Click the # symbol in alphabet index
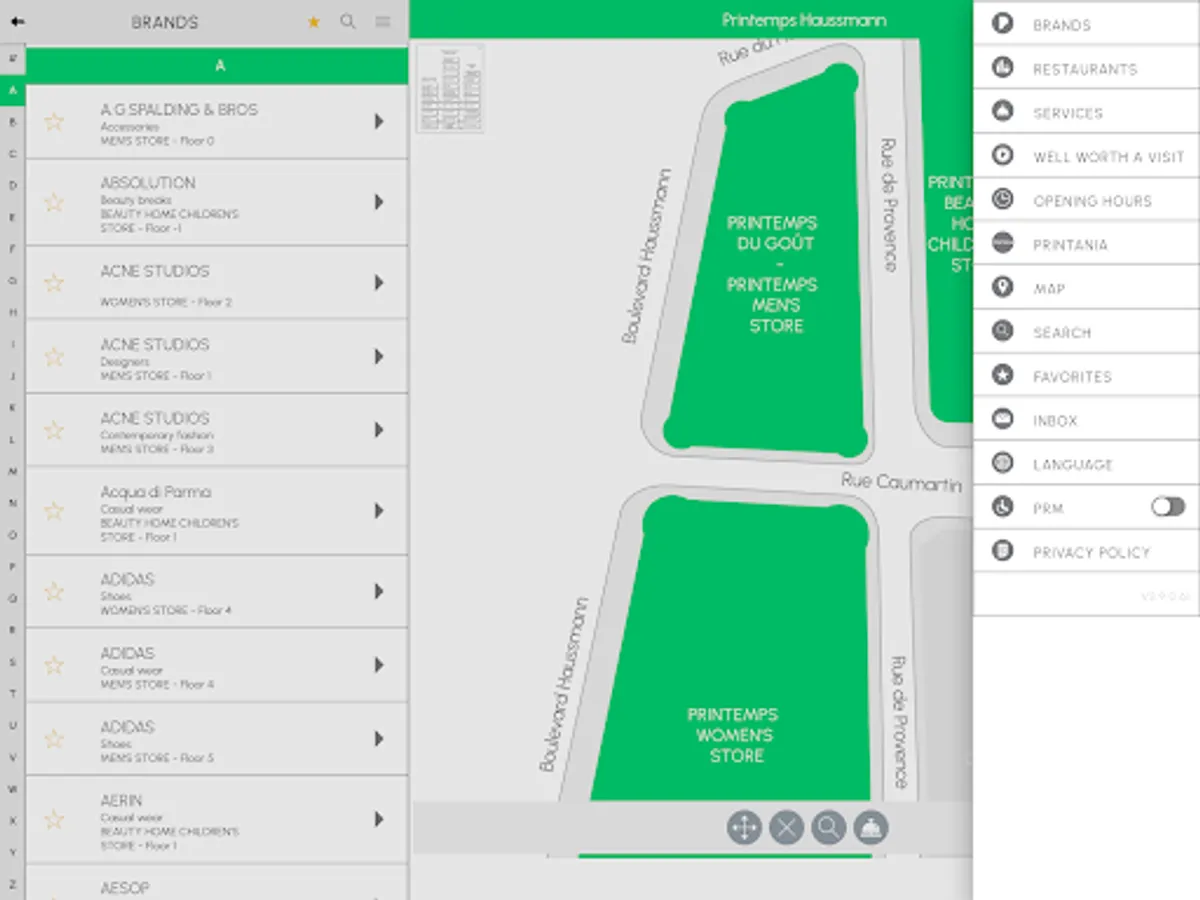The height and width of the screenshot is (900, 1200). pyautogui.click(x=12, y=58)
